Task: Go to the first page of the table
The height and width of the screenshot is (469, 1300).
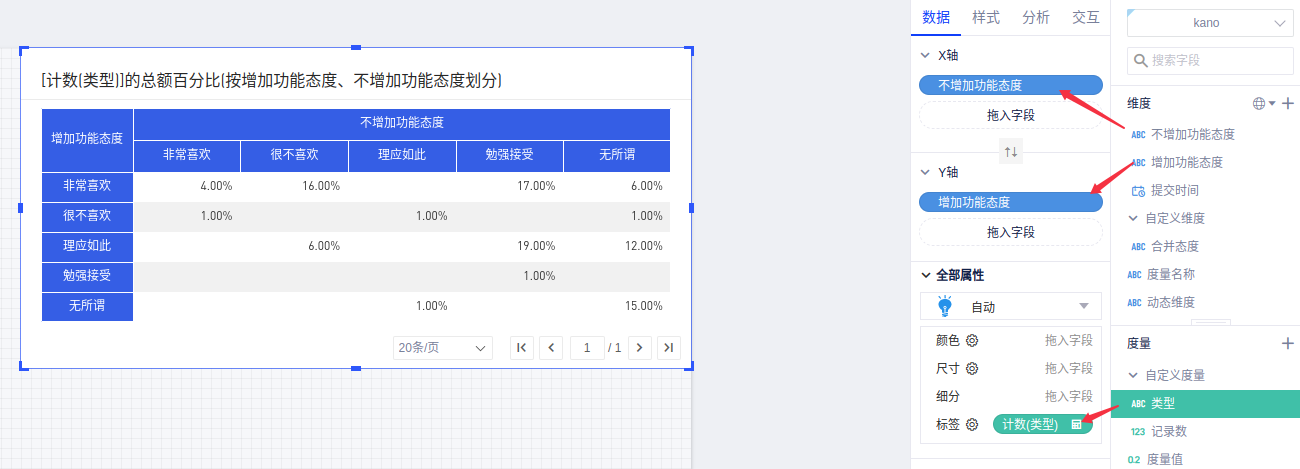Action: tap(521, 347)
